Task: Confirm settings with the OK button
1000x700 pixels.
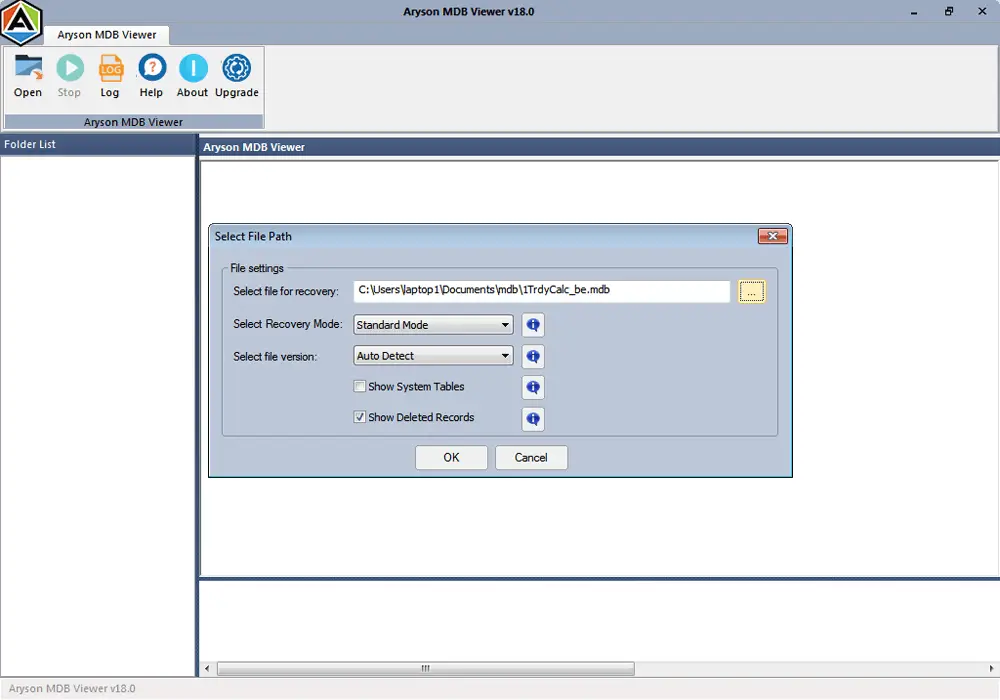Action: 451,457
